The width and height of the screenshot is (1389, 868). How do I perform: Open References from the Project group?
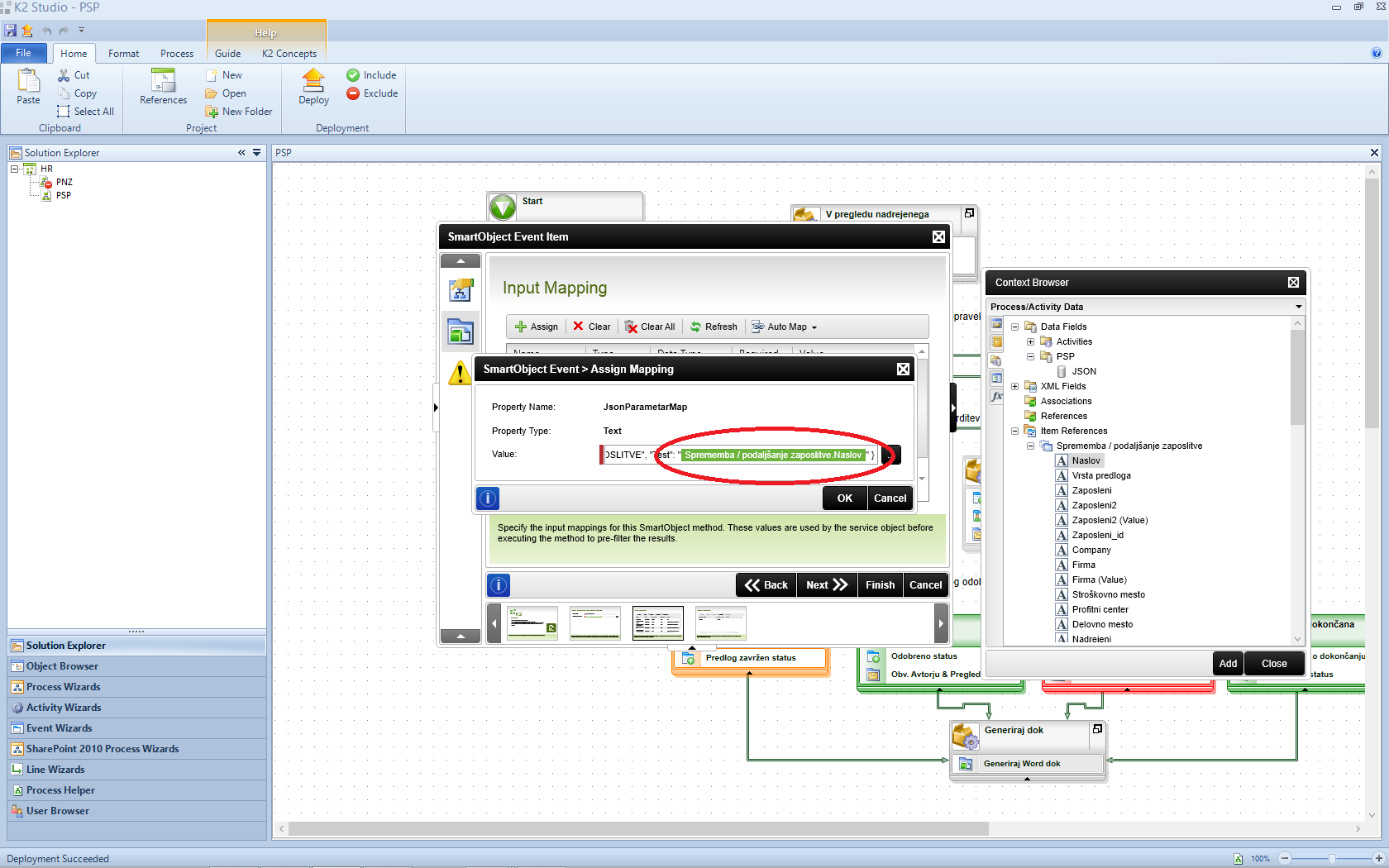click(x=164, y=87)
